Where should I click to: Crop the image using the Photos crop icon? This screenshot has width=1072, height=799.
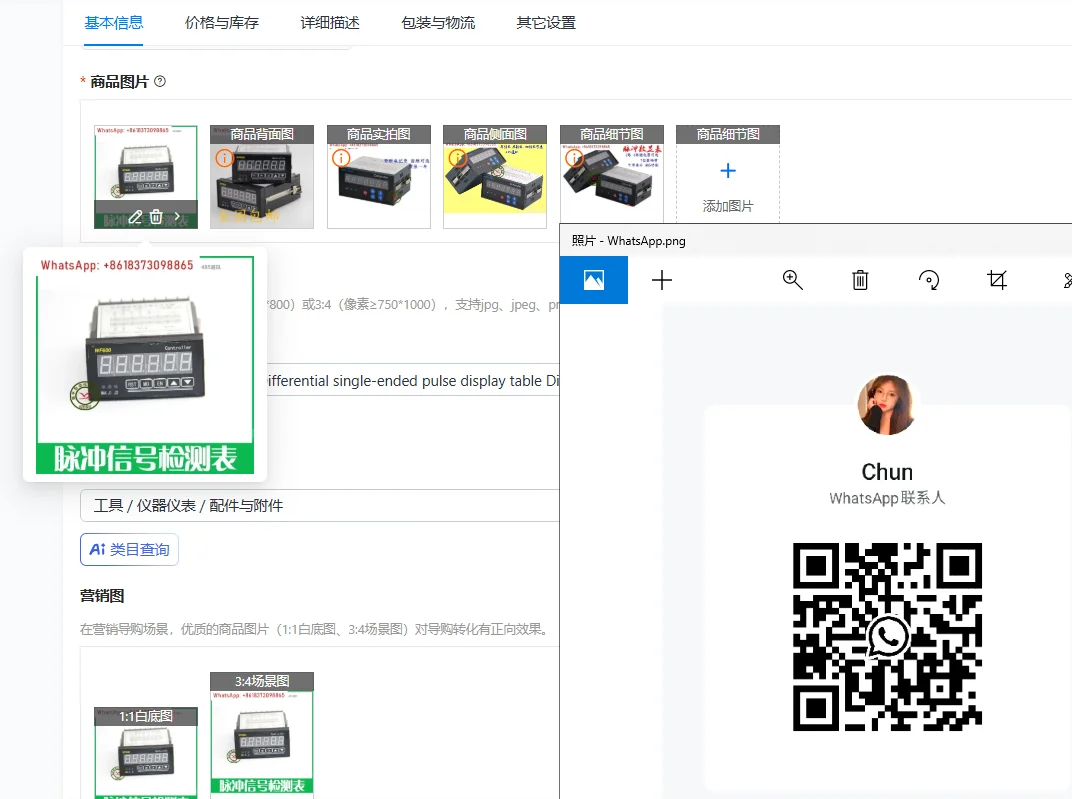[997, 280]
